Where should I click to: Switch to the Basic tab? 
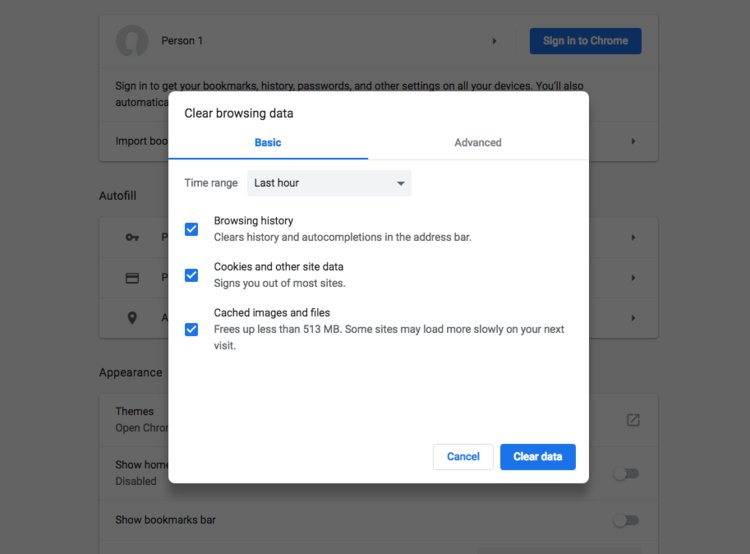click(268, 143)
